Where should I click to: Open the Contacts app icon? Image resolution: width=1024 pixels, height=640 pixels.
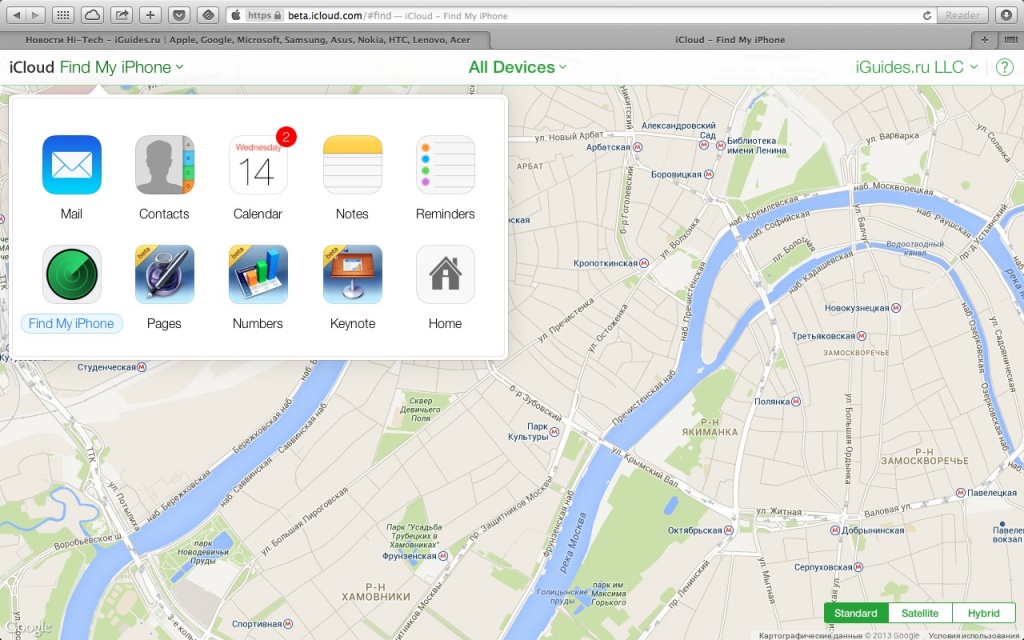164,165
